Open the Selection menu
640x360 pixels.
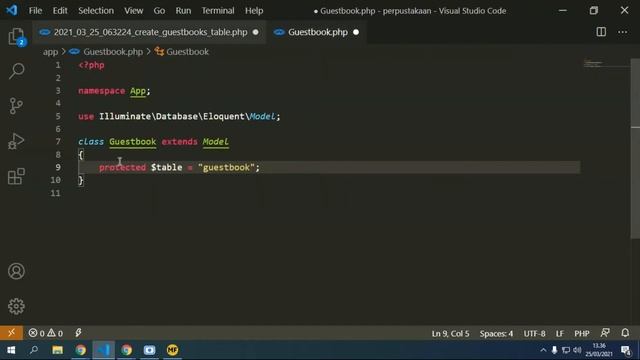pyautogui.click(x=96, y=11)
